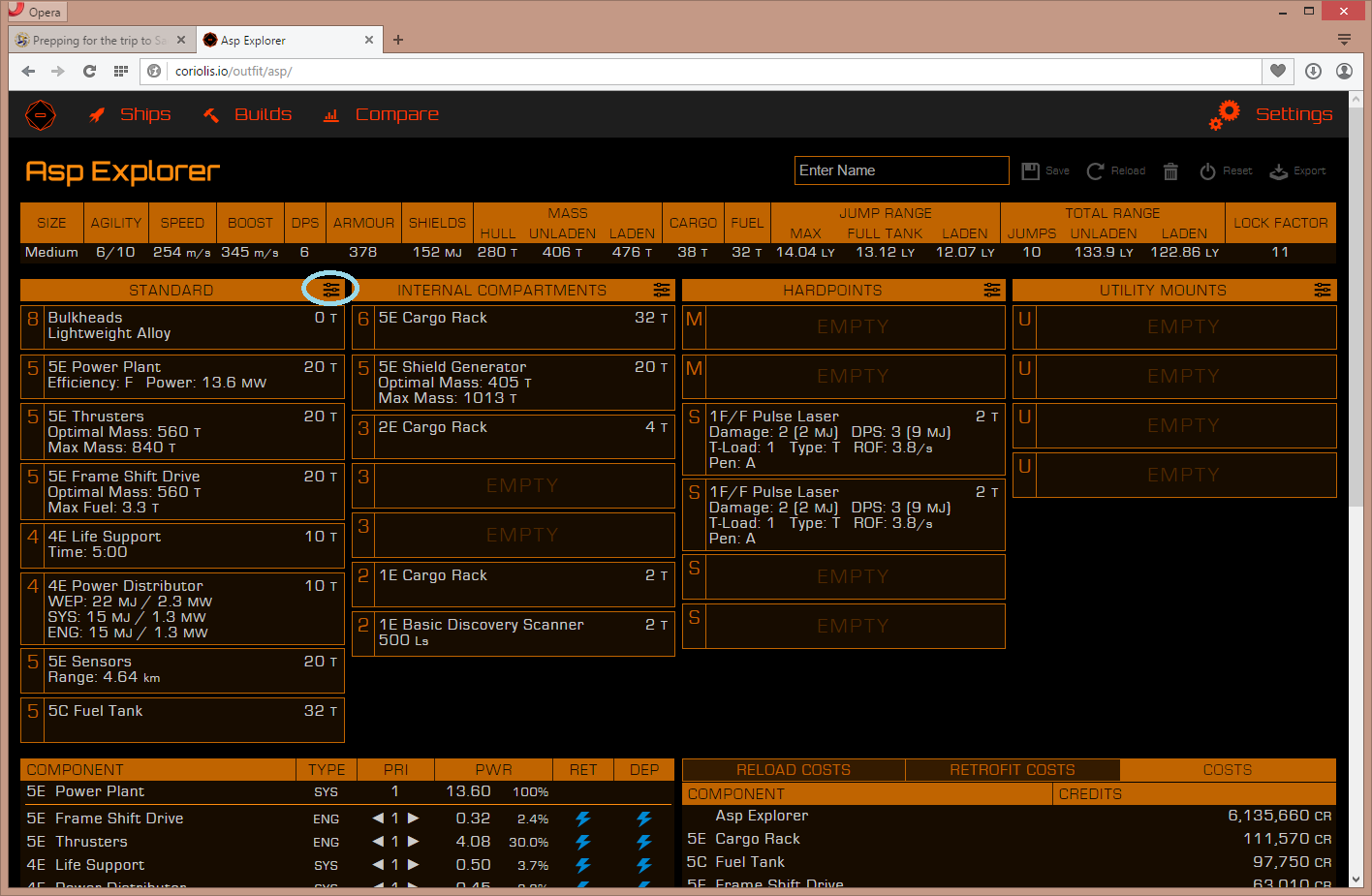View site info globe icon
Image resolution: width=1372 pixels, height=896 pixels.
tap(154, 71)
